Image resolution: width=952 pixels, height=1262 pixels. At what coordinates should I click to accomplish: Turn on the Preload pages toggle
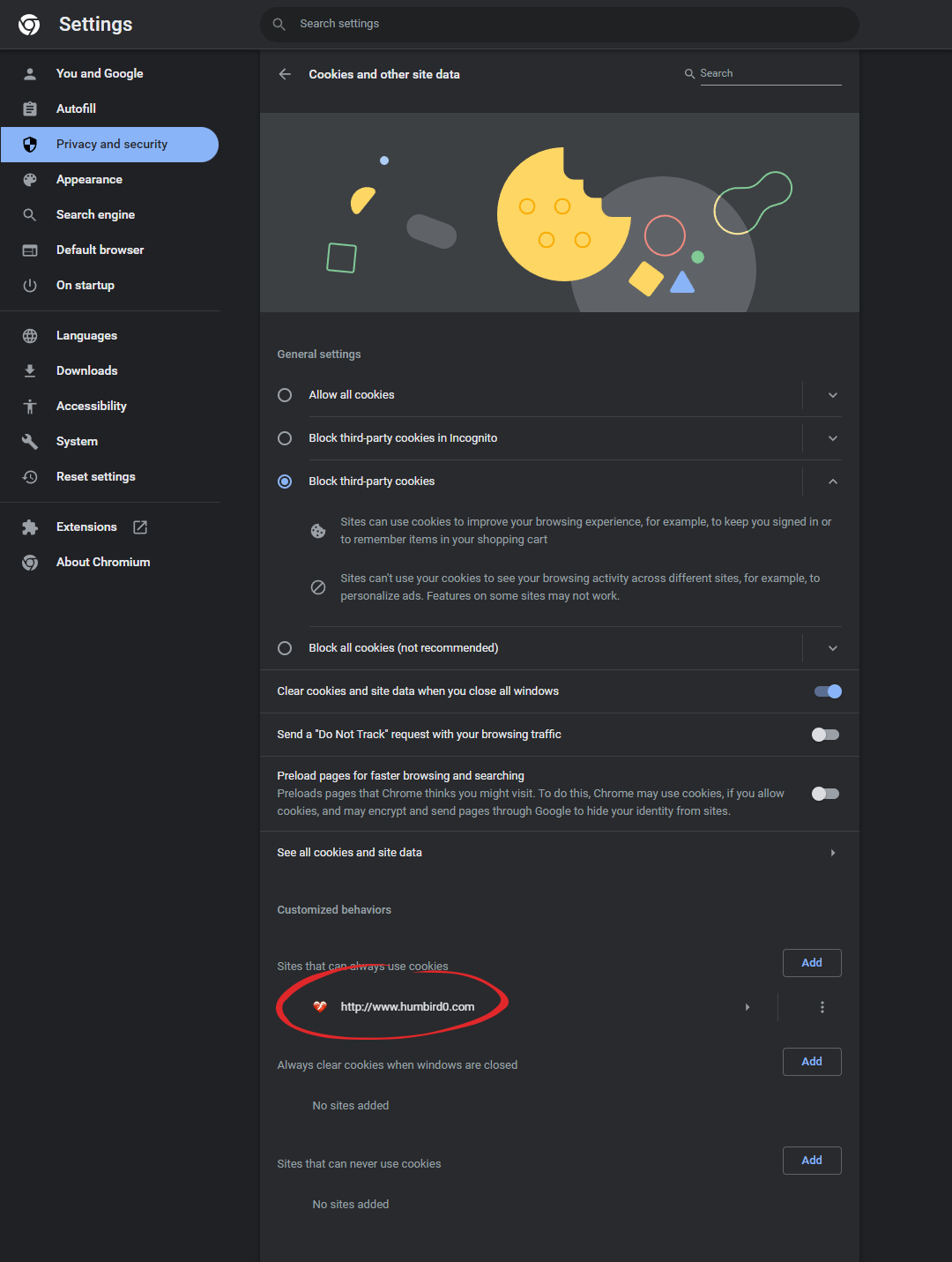(825, 794)
